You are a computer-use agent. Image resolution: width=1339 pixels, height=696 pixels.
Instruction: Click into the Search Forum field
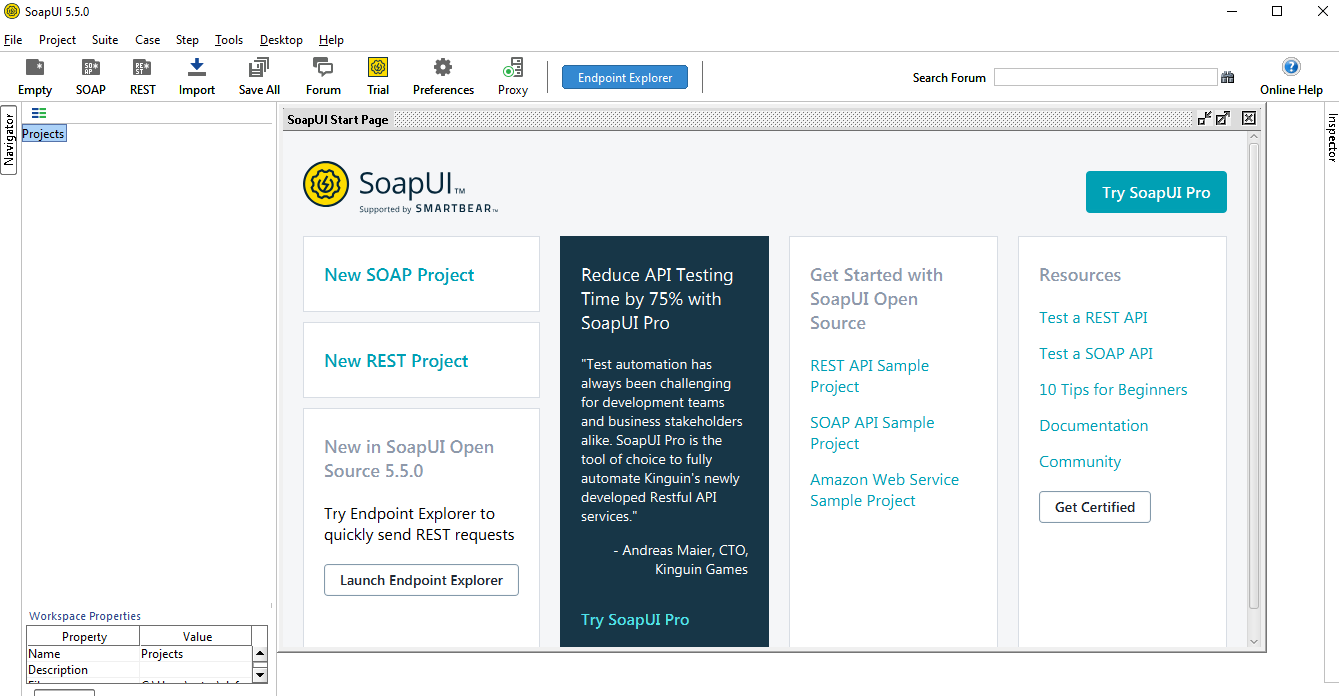coord(1105,78)
